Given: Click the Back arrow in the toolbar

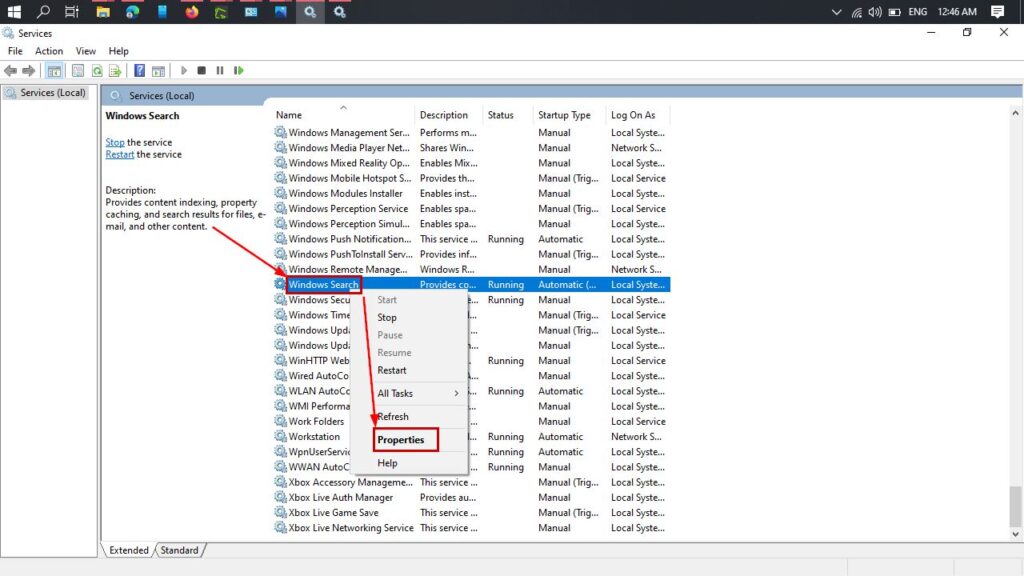Looking at the screenshot, I should pyautogui.click(x=10, y=71).
